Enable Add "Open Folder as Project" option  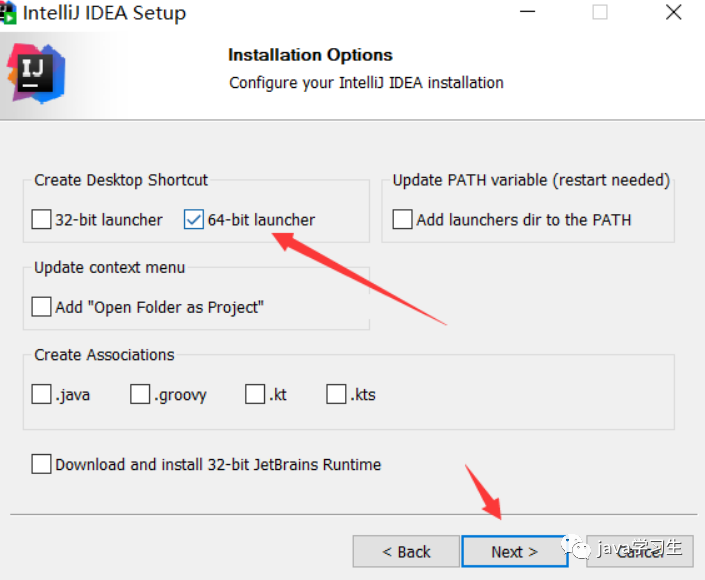click(41, 307)
